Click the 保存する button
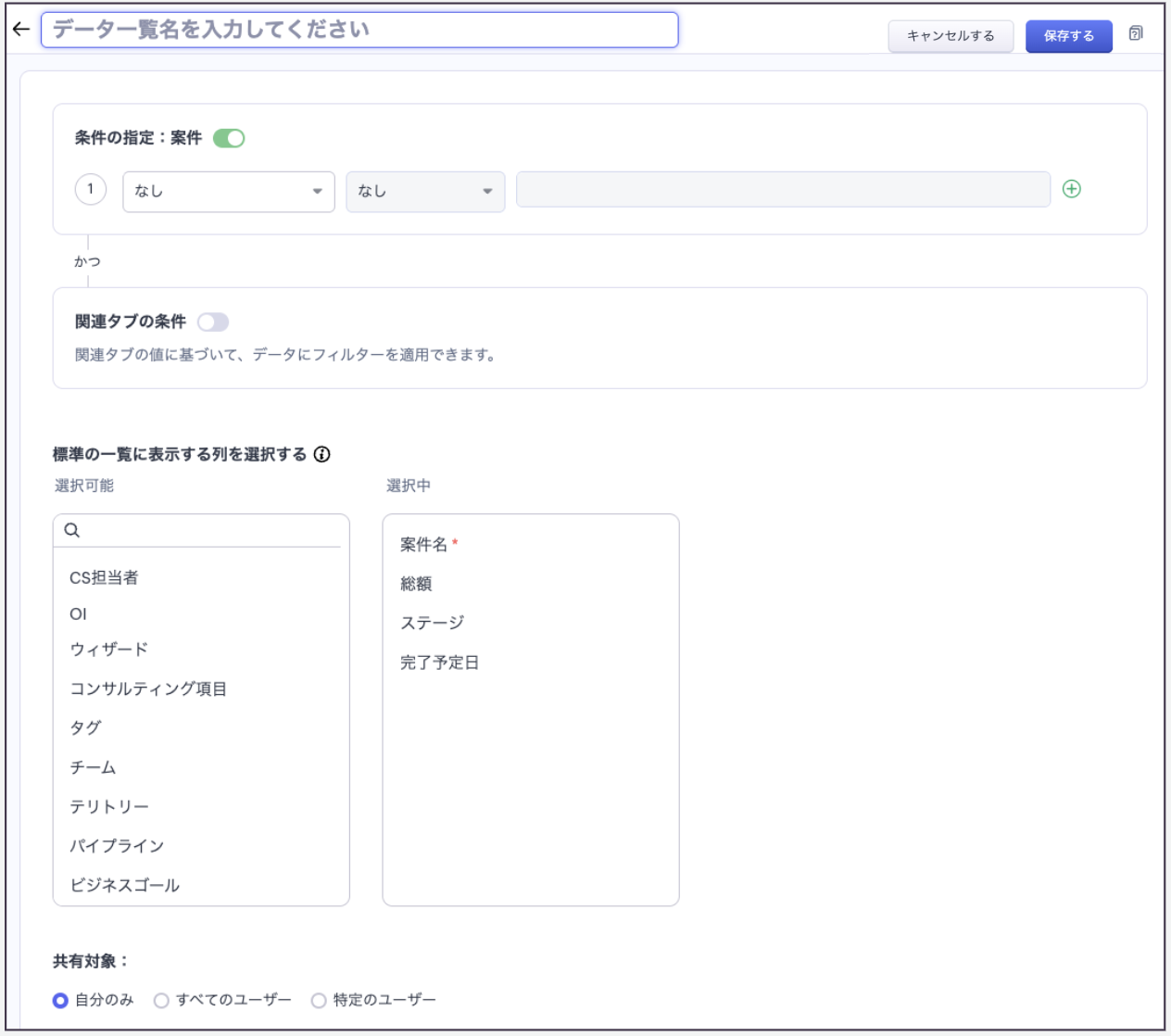This screenshot has width=1171, height=1036. coord(1068,36)
